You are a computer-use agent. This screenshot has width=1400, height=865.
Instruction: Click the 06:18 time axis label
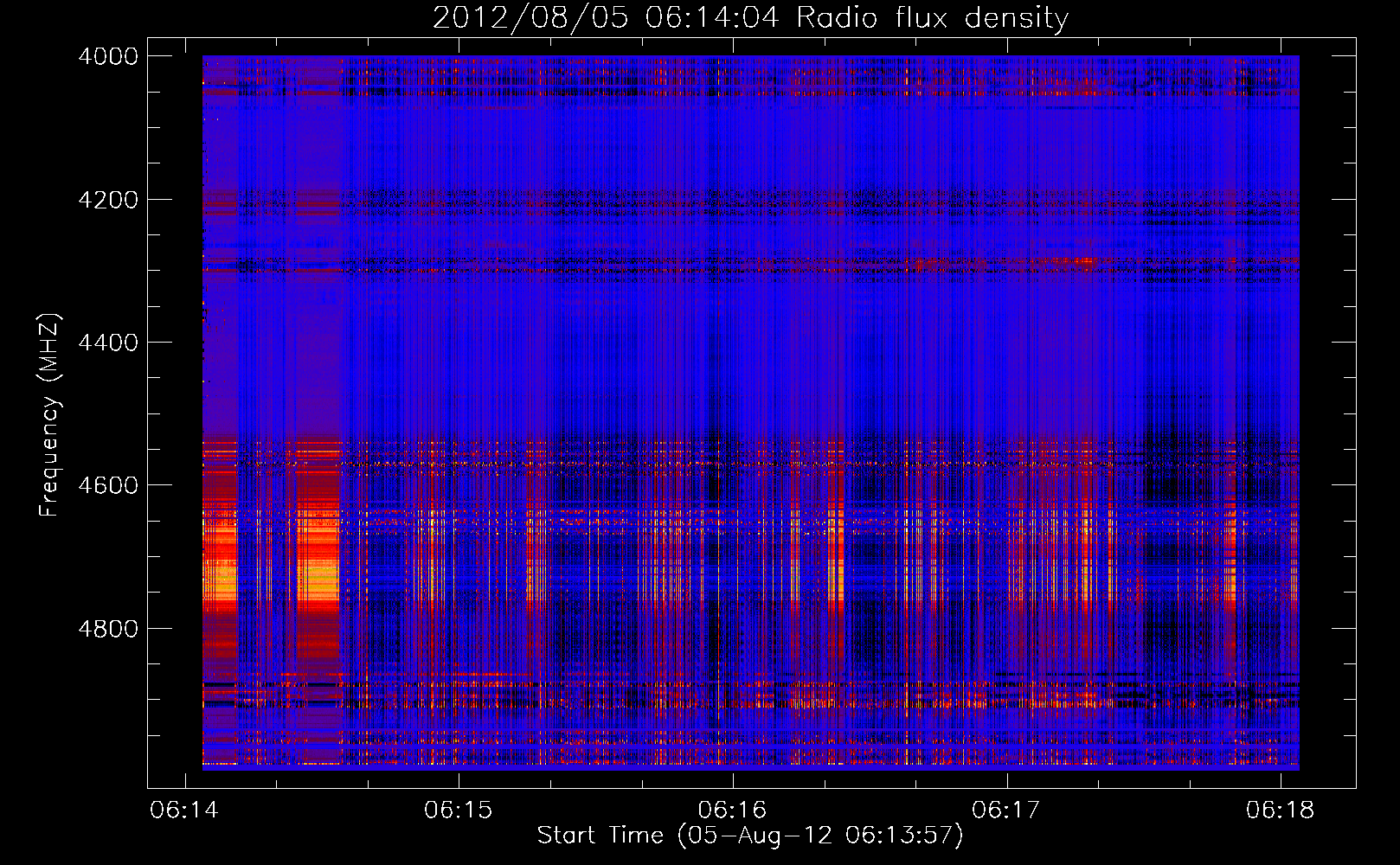1281,811
